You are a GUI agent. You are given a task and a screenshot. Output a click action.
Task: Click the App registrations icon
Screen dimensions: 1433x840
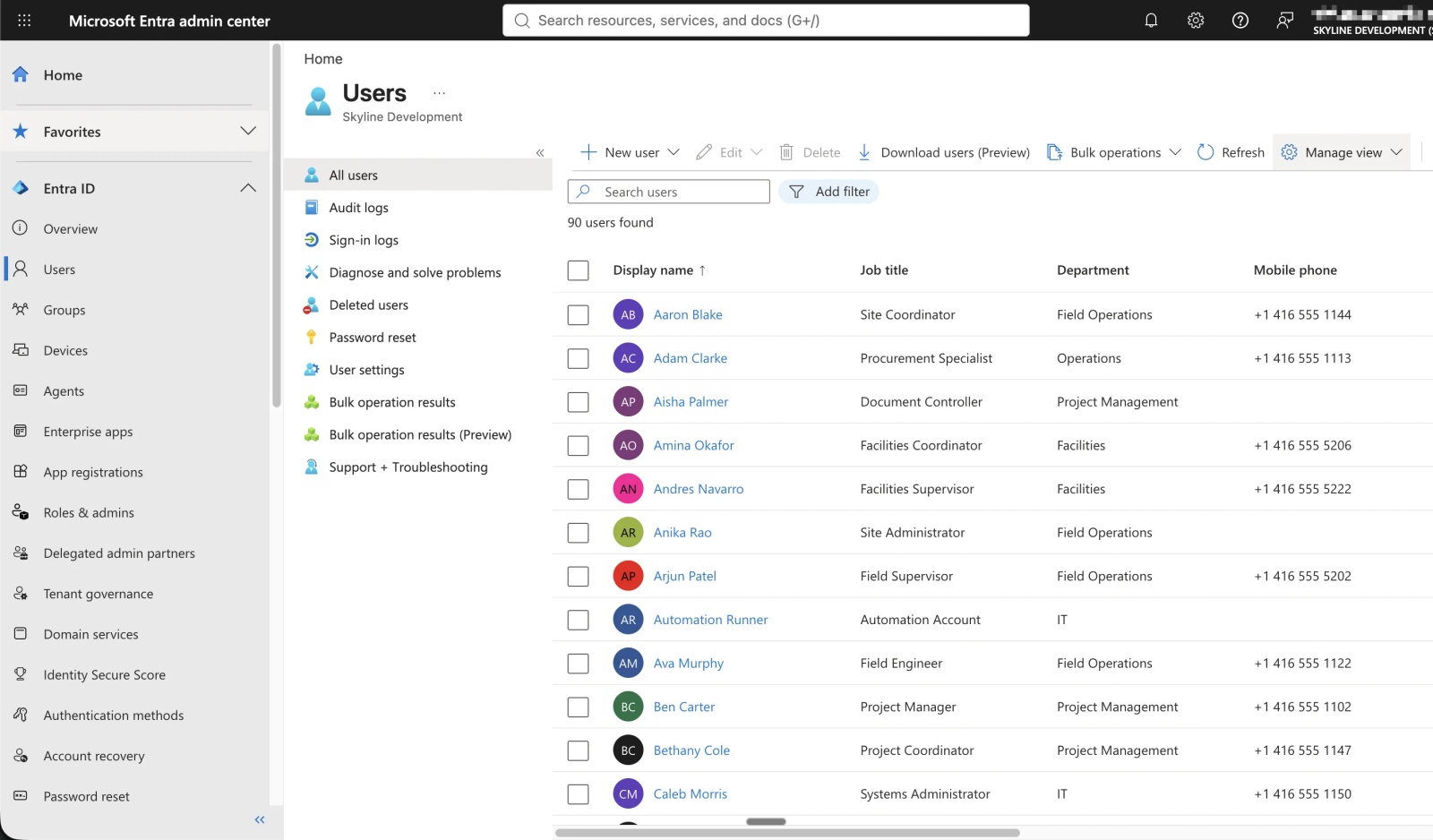click(x=21, y=472)
